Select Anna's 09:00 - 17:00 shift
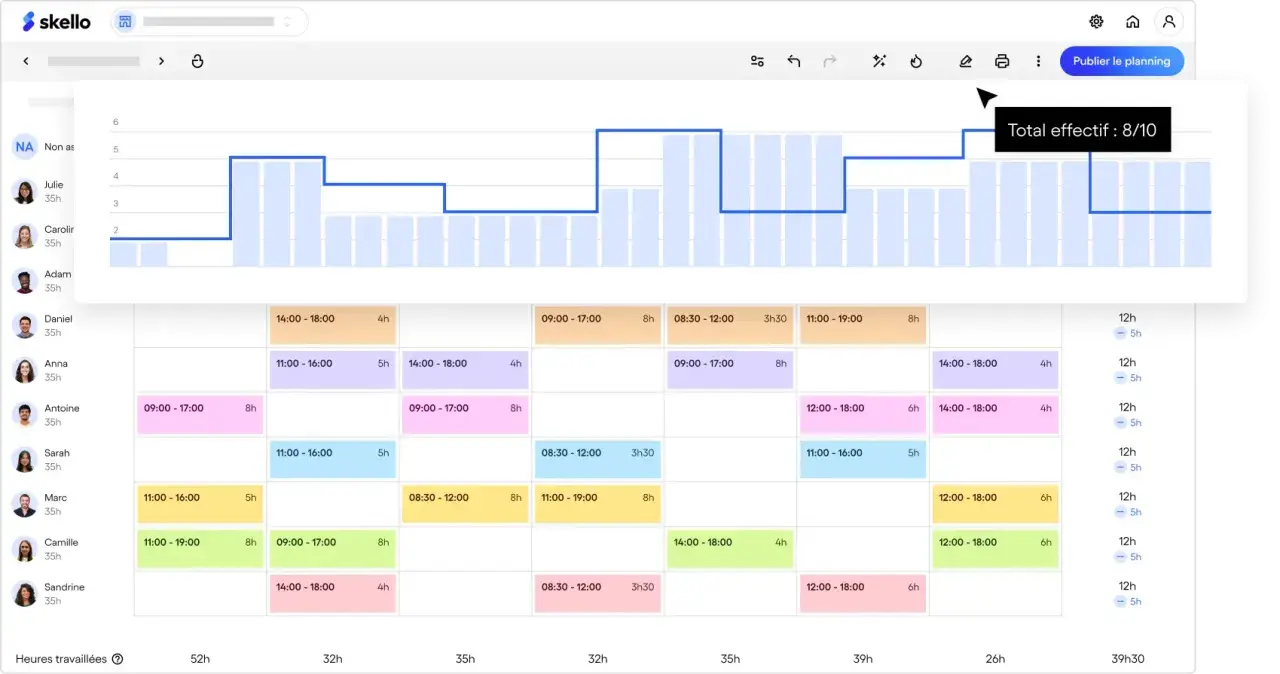Viewport: 1280px width, 674px height. click(x=730, y=370)
